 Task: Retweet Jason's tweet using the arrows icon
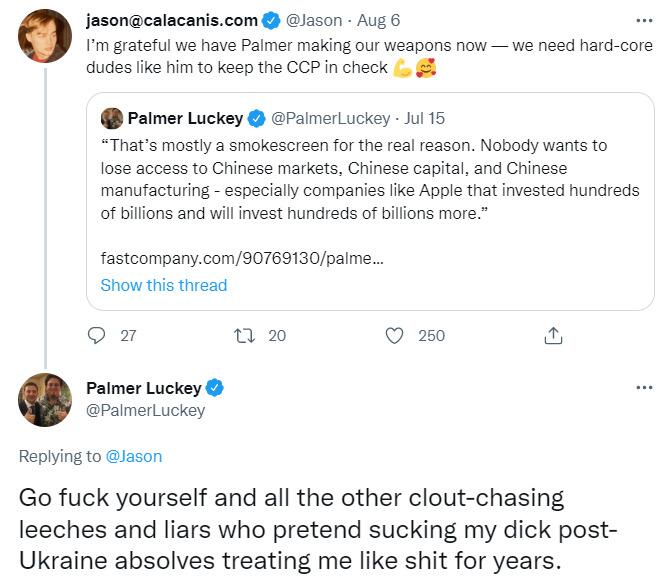coord(244,336)
